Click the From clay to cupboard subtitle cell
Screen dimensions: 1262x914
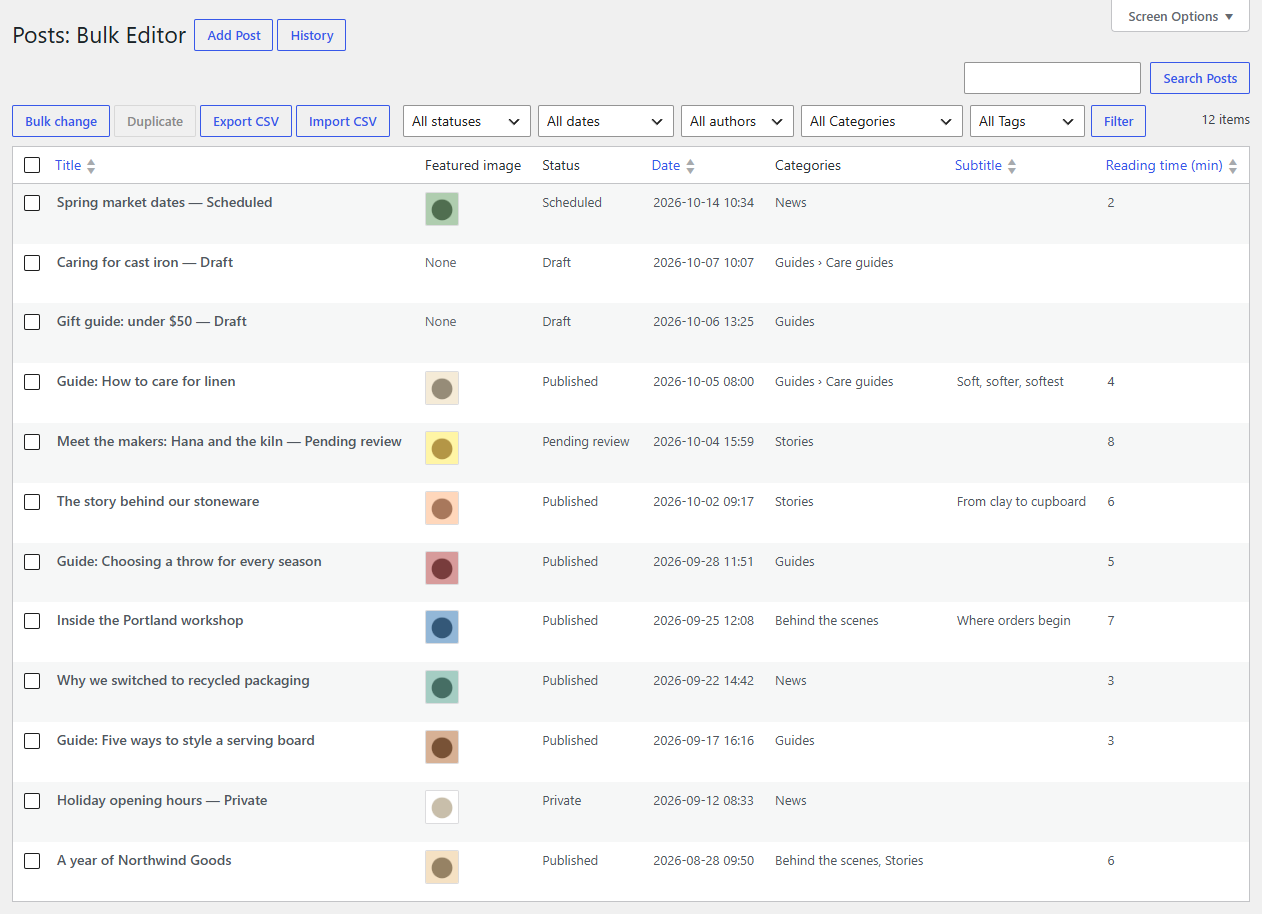click(x=1021, y=501)
